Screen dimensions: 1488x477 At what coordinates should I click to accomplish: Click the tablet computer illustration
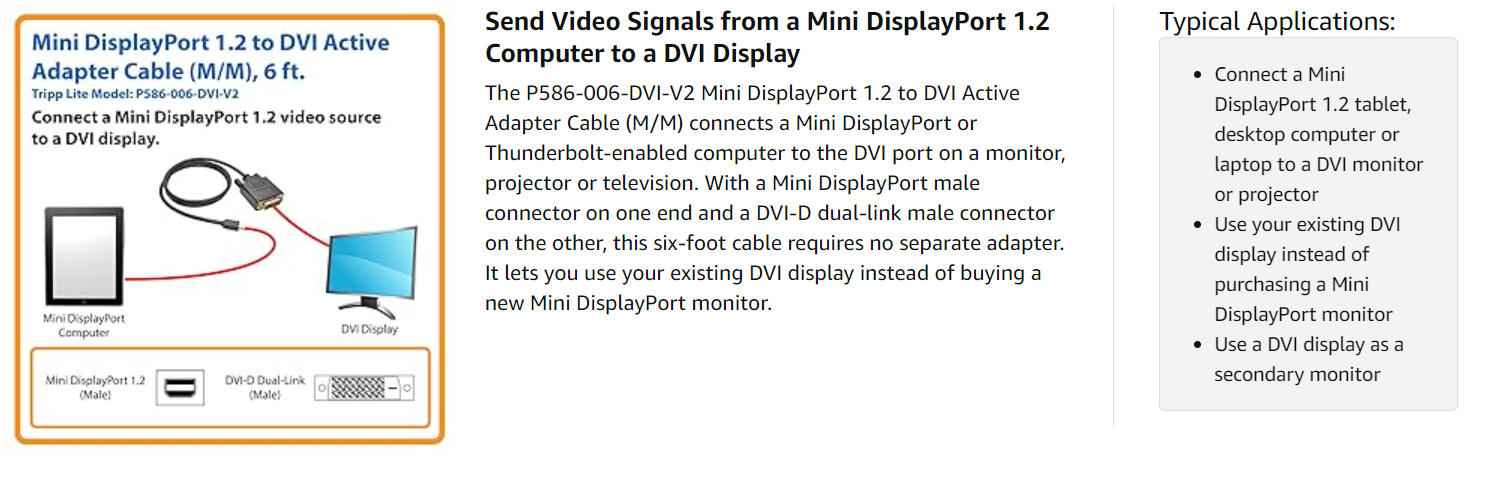pos(84,255)
